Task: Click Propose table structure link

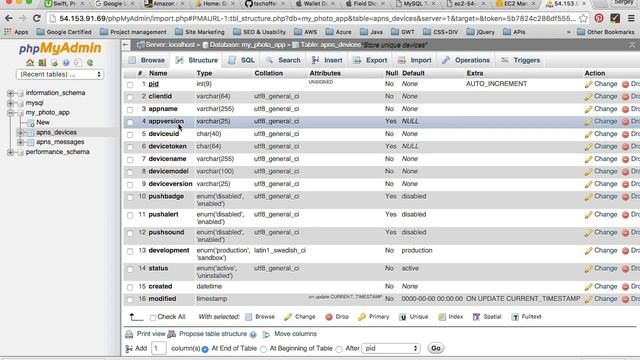Action: point(213,334)
